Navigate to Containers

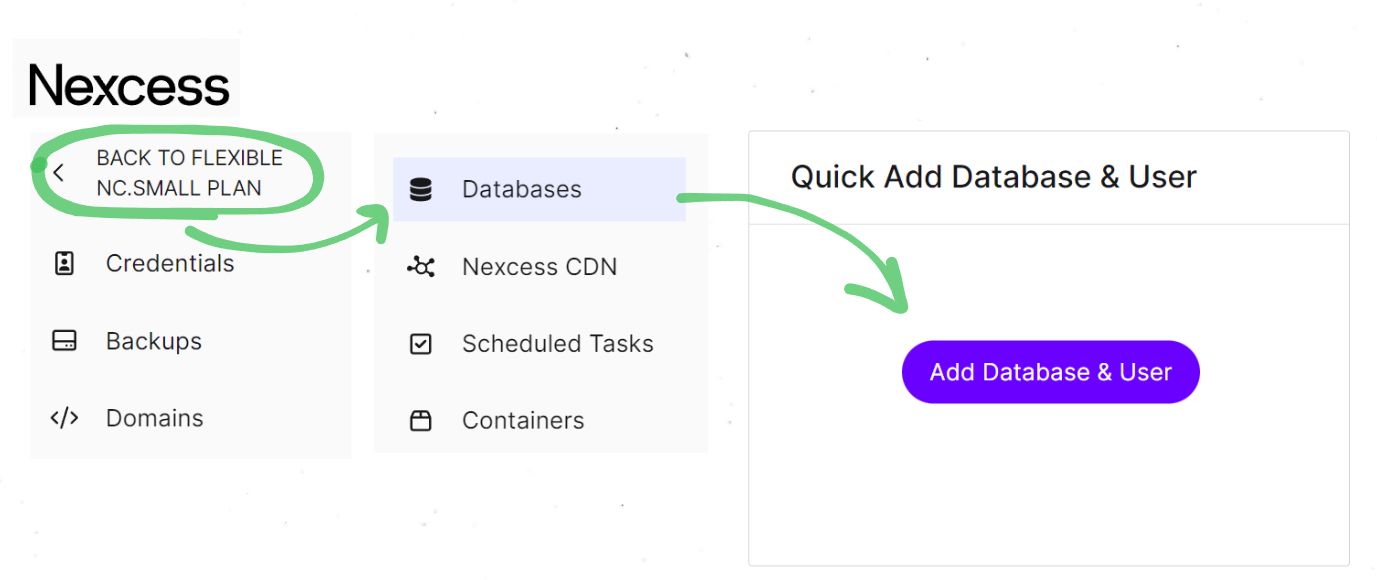522,420
